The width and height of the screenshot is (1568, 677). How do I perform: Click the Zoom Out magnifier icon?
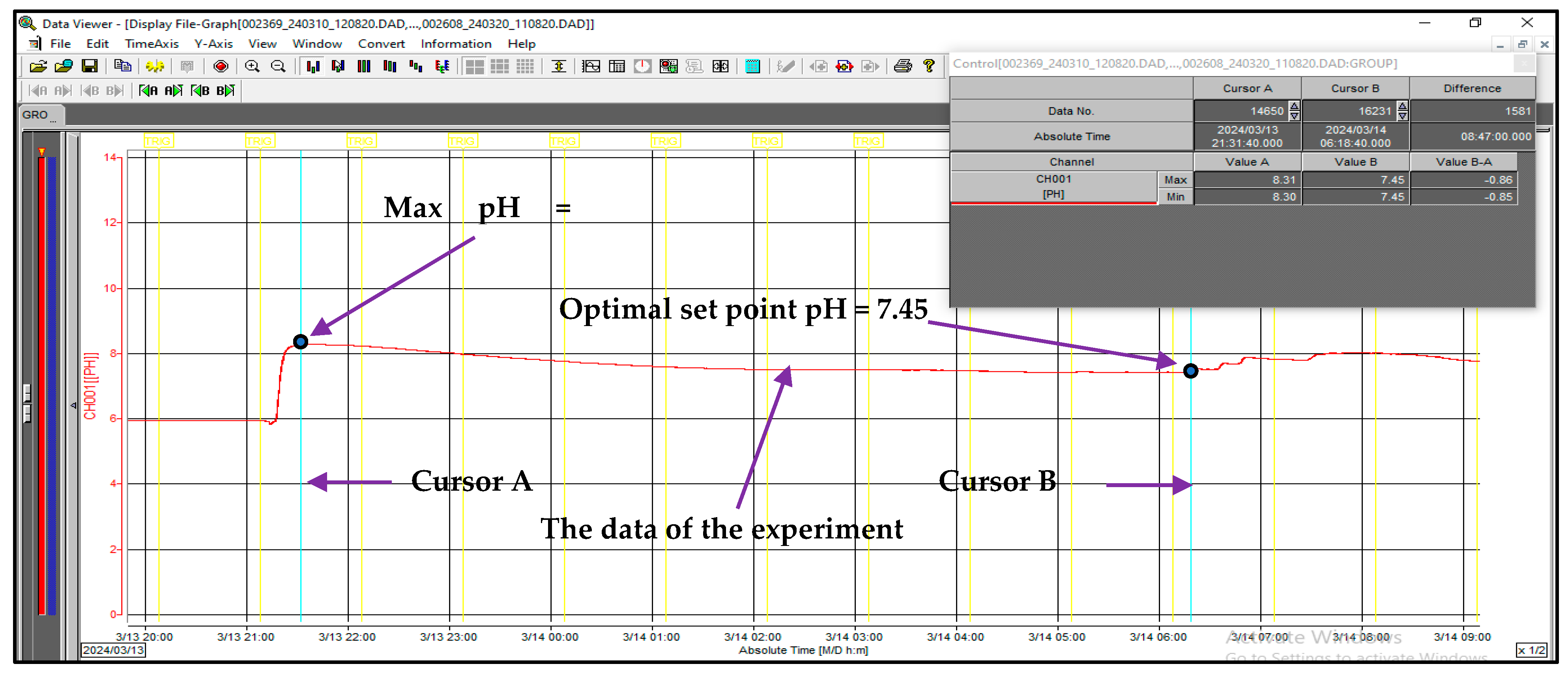click(278, 66)
